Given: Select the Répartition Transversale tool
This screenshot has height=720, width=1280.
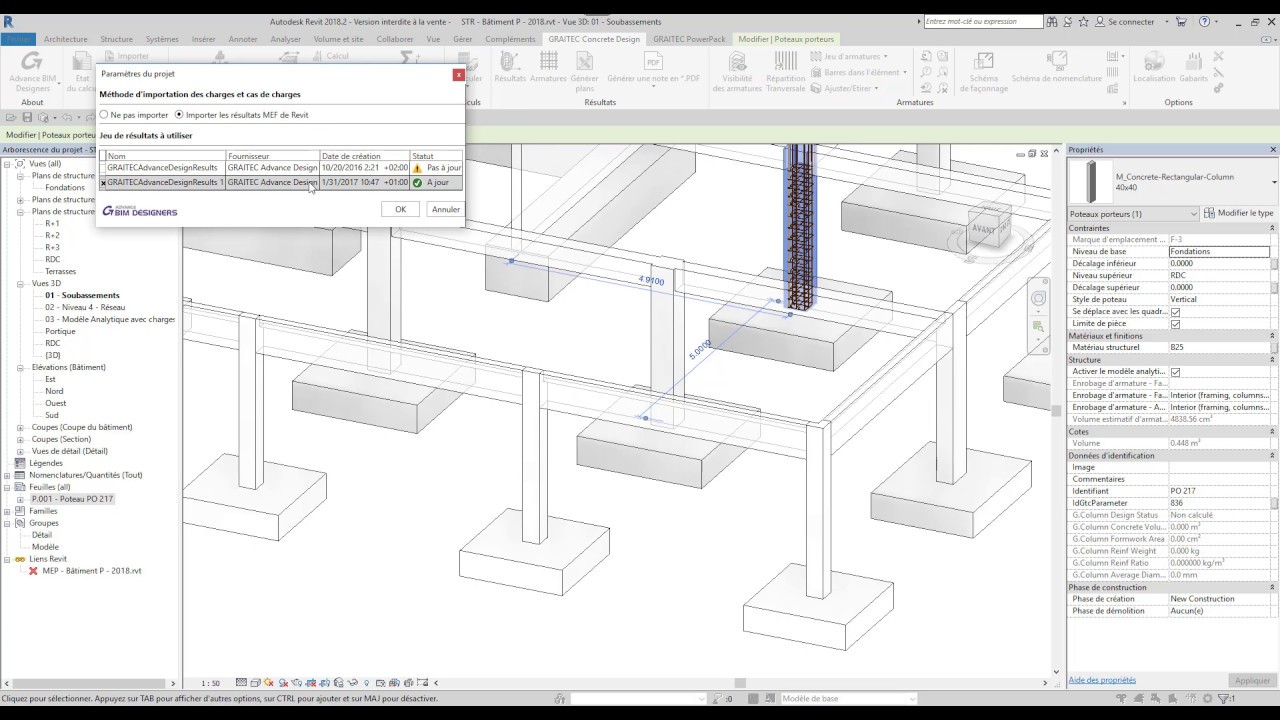Looking at the screenshot, I should (x=786, y=71).
